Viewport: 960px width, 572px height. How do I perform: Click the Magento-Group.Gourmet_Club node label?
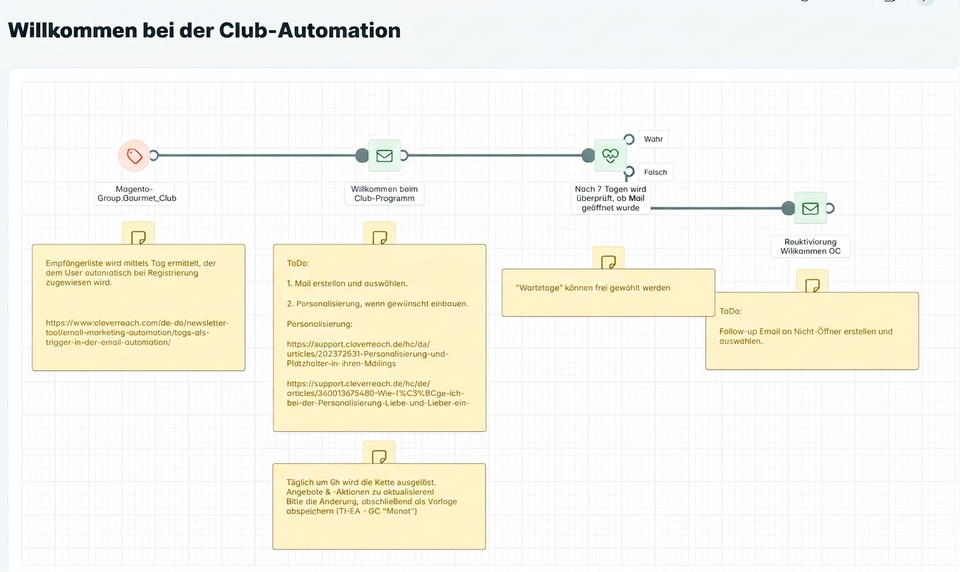click(x=137, y=194)
